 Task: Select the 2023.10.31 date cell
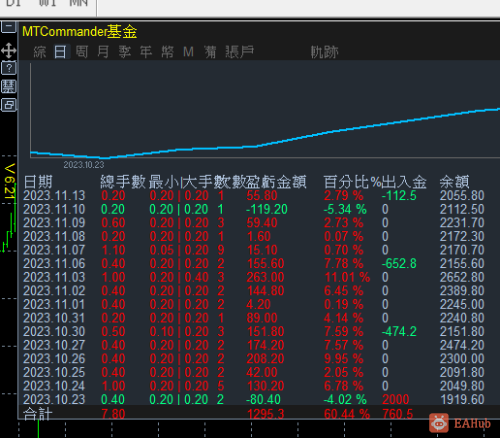[x=54, y=318]
